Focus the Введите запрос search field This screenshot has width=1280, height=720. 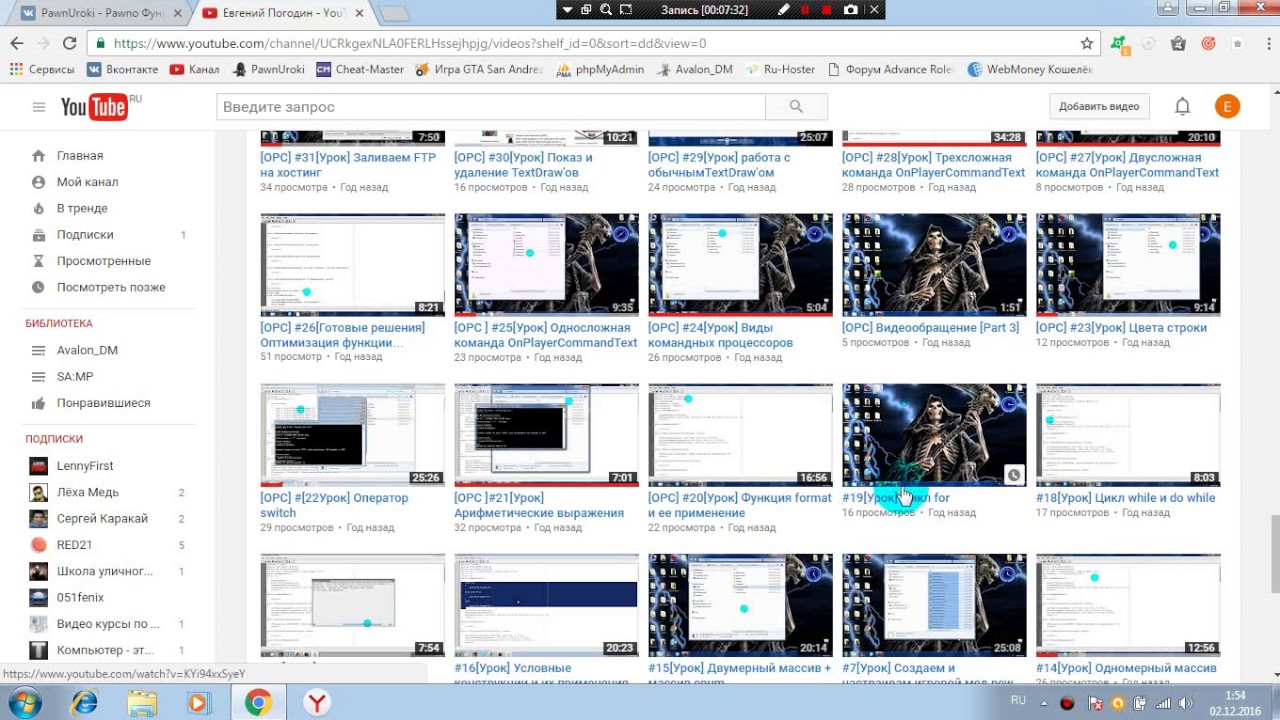[491, 107]
